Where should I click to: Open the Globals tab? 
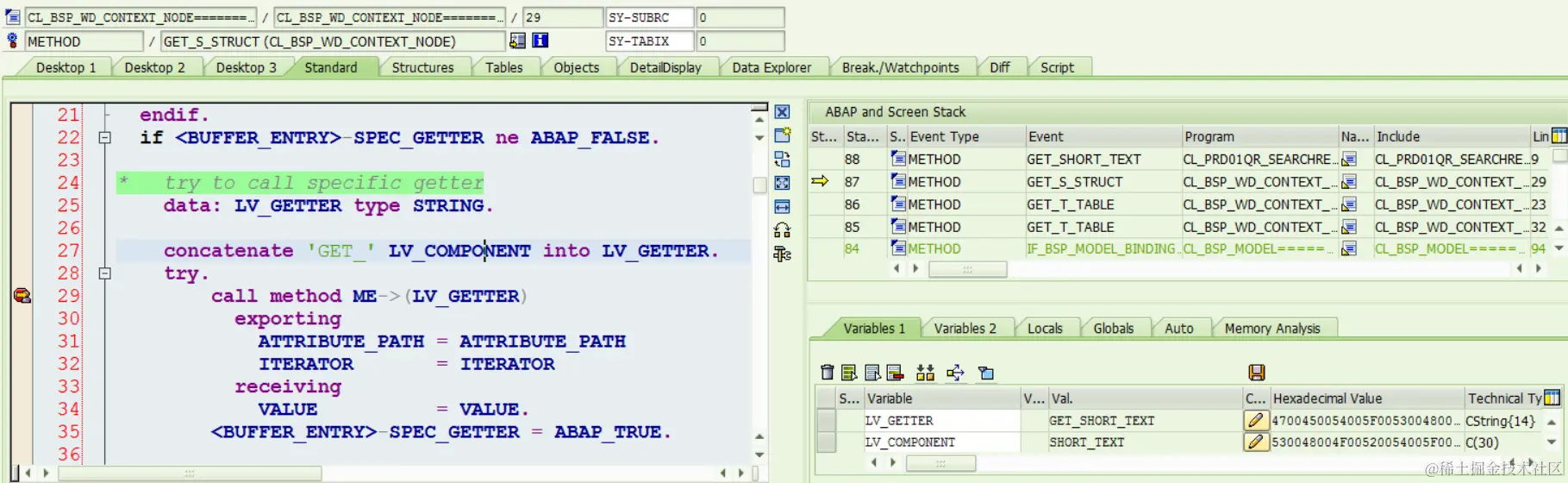[1113, 329]
